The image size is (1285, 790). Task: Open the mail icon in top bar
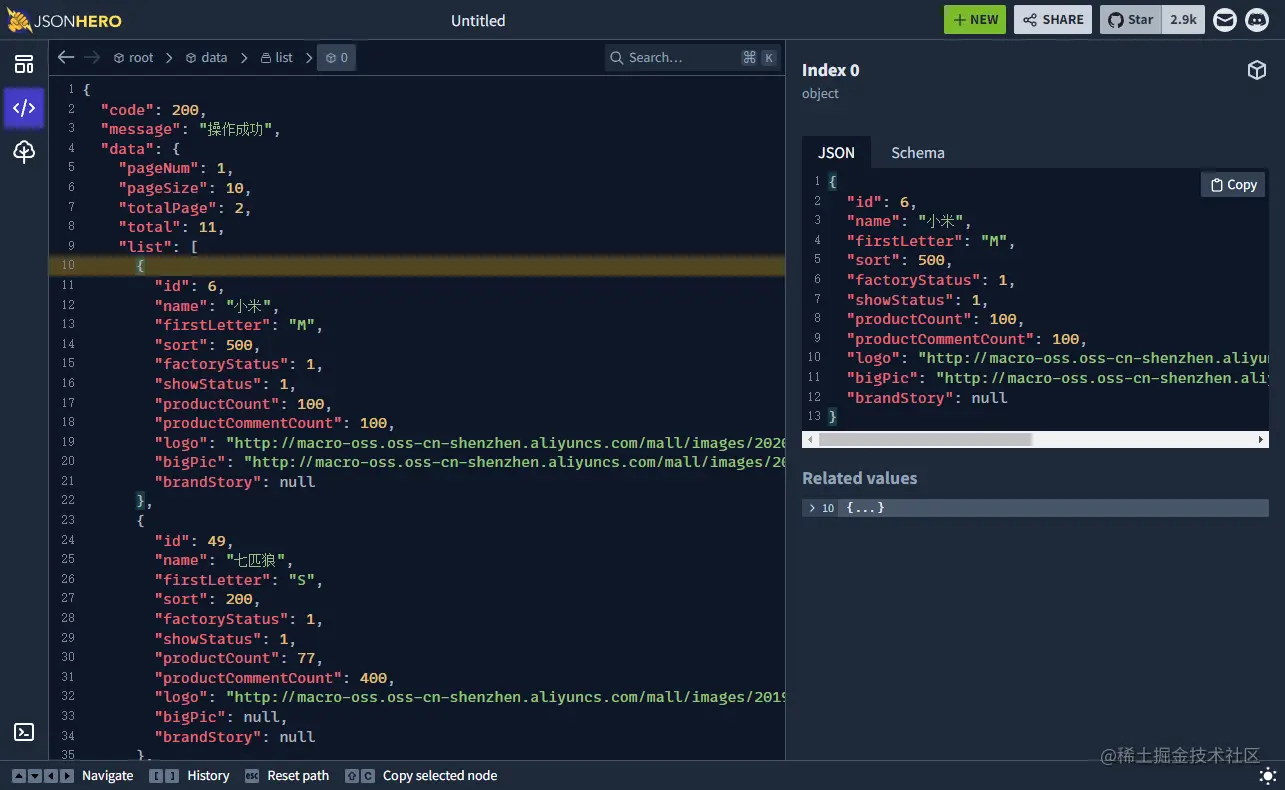tap(1224, 19)
